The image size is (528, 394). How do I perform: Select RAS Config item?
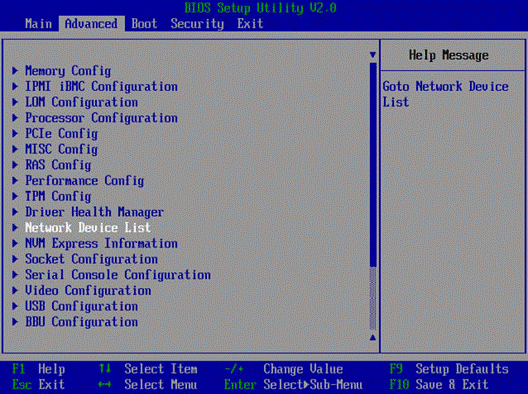tap(58, 165)
